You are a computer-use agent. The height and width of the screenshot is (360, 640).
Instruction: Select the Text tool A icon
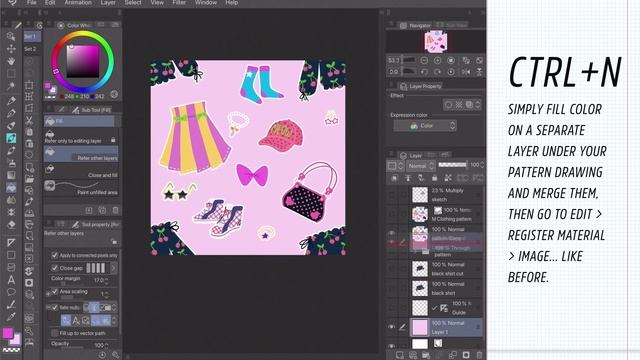click(x=11, y=280)
